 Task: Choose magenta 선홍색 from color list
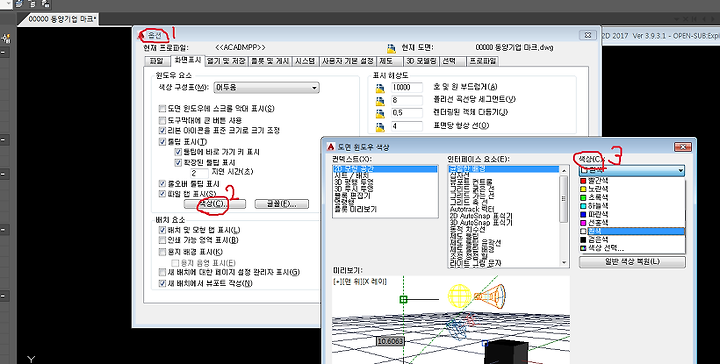point(632,222)
